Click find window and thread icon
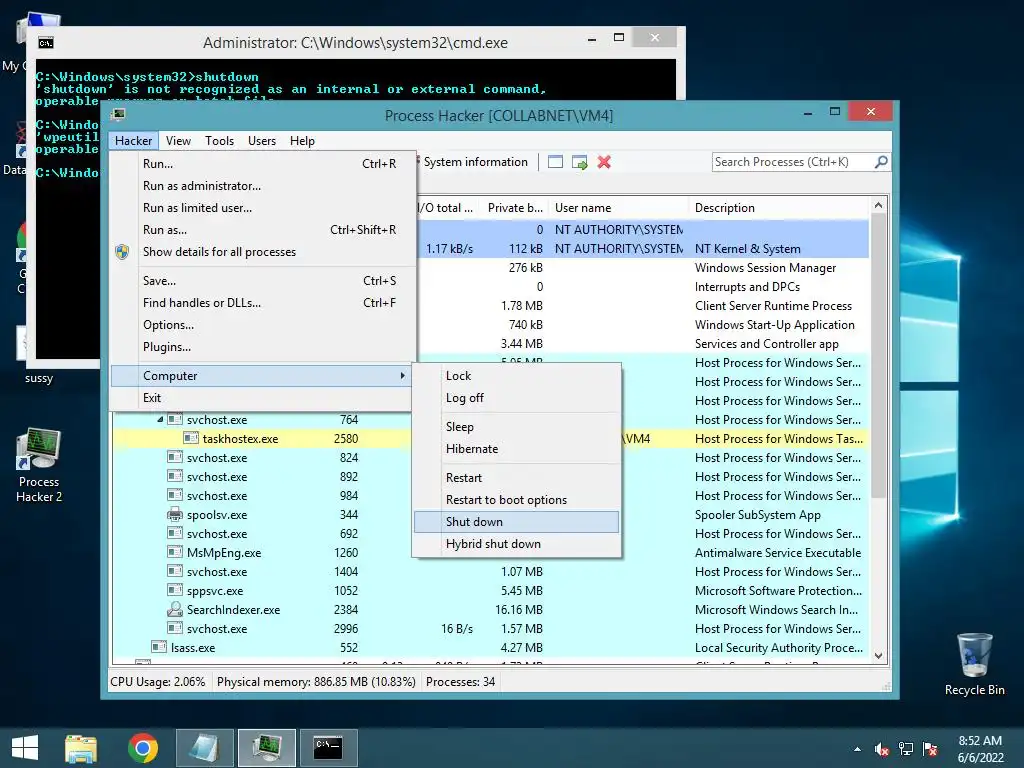Viewport: 1024px width, 768px height. (579, 162)
